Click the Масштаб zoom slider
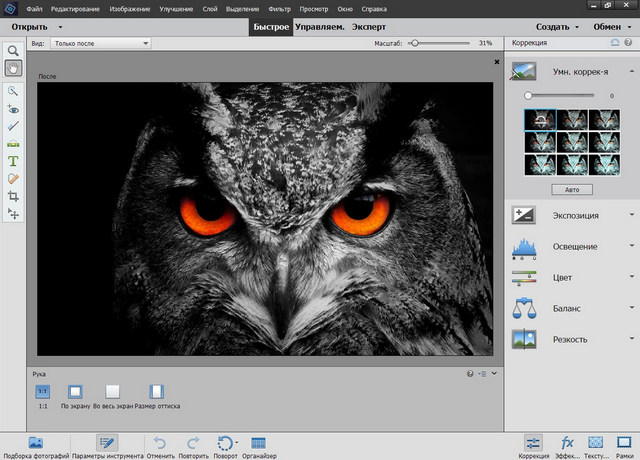 tap(415, 44)
